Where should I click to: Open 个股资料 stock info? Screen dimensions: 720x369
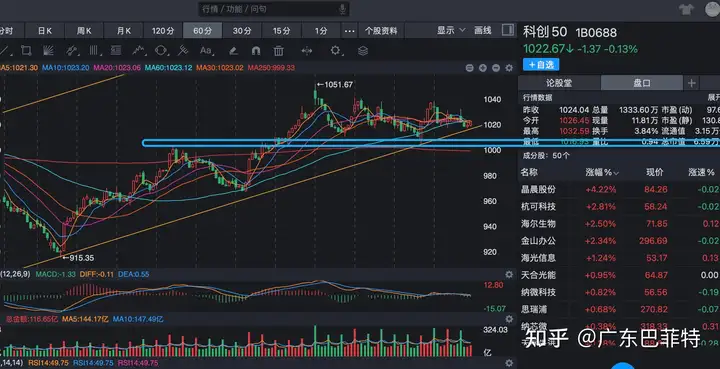point(381,31)
